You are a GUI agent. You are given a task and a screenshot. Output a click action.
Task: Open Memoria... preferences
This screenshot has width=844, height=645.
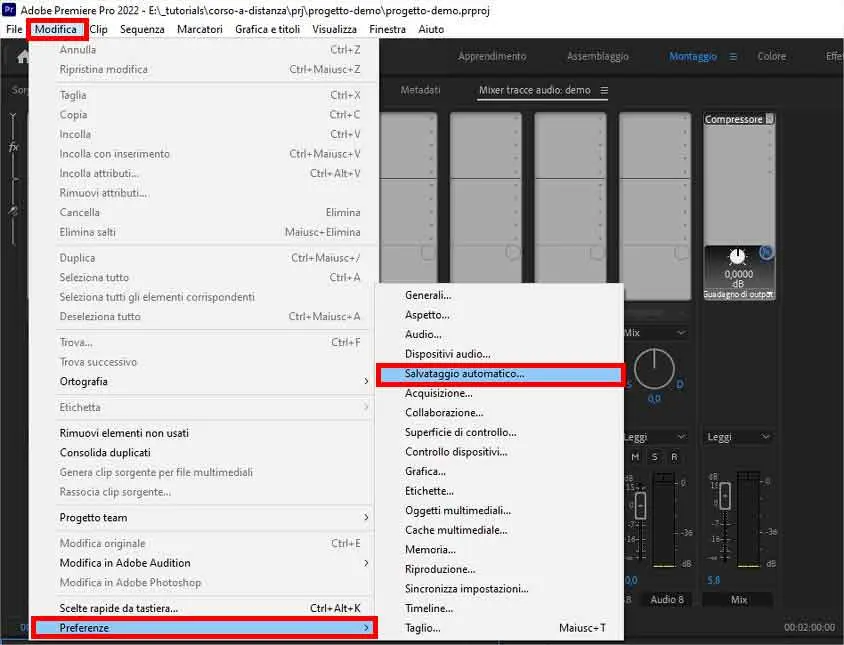pyautogui.click(x=500, y=550)
